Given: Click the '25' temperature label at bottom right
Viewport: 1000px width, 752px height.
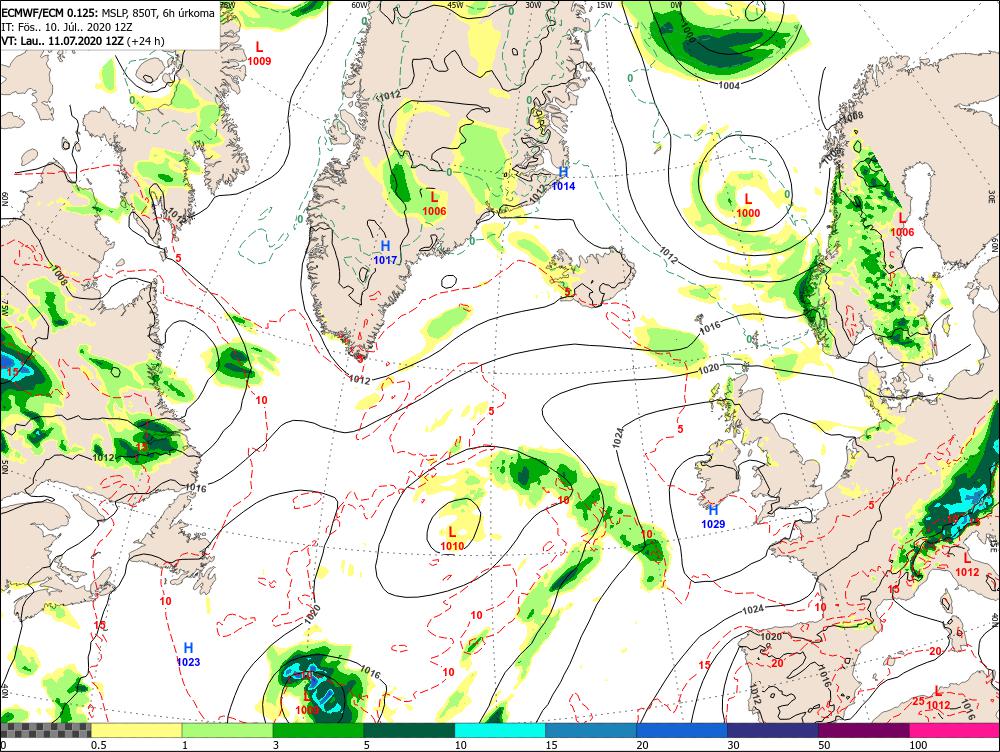Looking at the screenshot, I should (918, 701).
